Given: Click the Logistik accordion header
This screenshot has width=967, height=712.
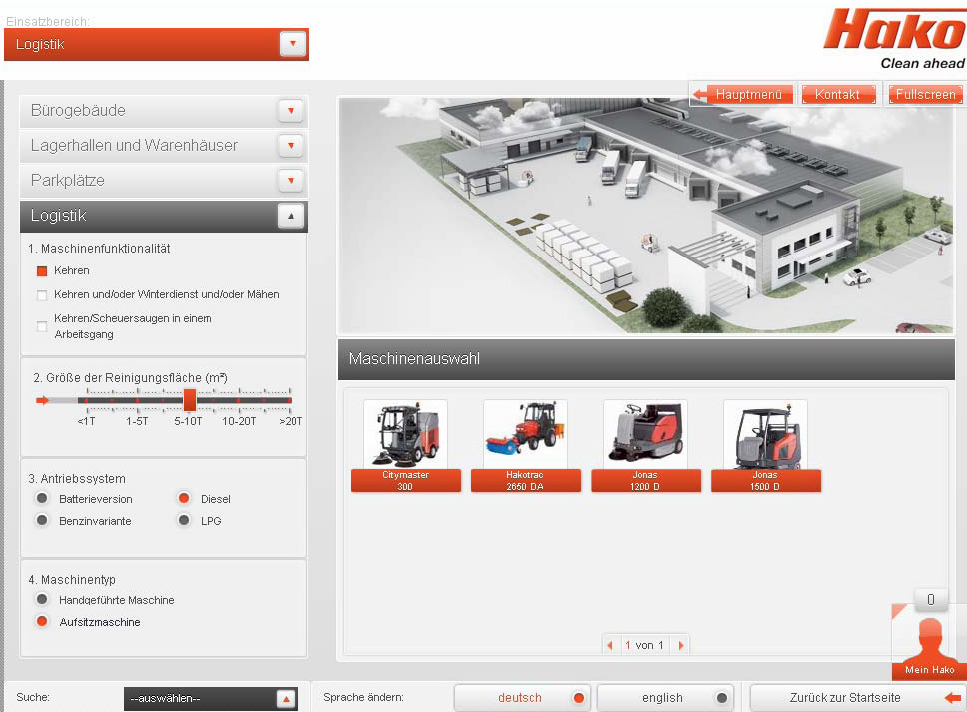Looking at the screenshot, I should 163,216.
